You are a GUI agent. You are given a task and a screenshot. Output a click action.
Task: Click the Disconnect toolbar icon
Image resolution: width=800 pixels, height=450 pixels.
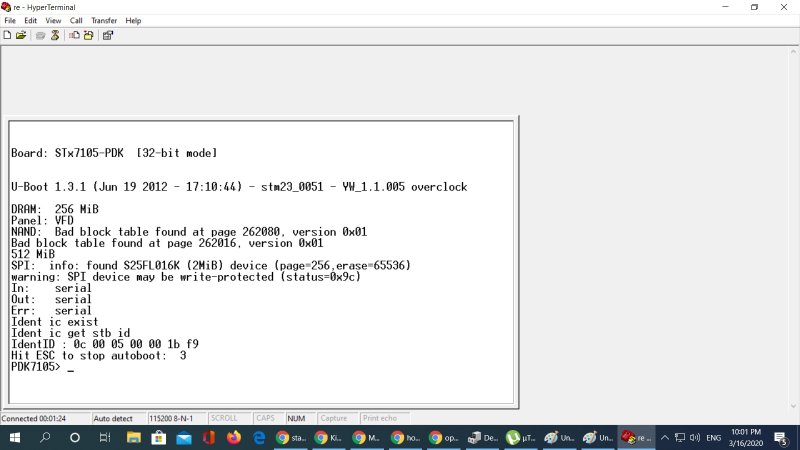pos(55,35)
